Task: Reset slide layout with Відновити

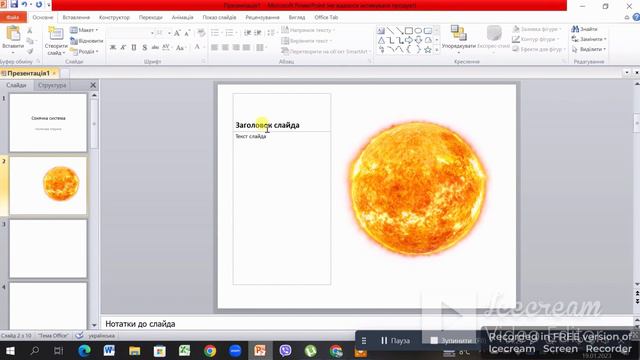Action: point(87,41)
